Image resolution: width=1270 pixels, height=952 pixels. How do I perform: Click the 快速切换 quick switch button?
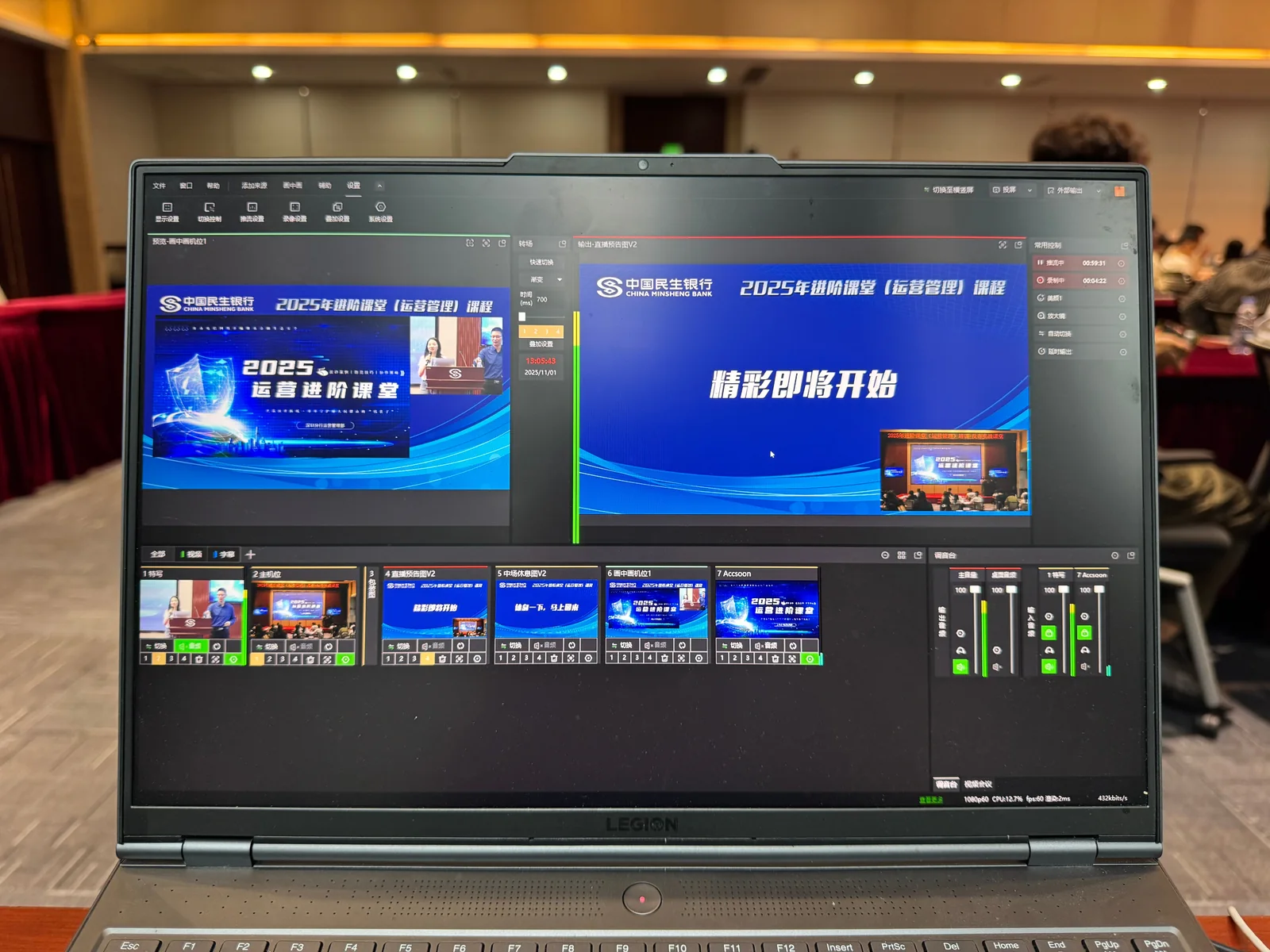[x=541, y=262]
